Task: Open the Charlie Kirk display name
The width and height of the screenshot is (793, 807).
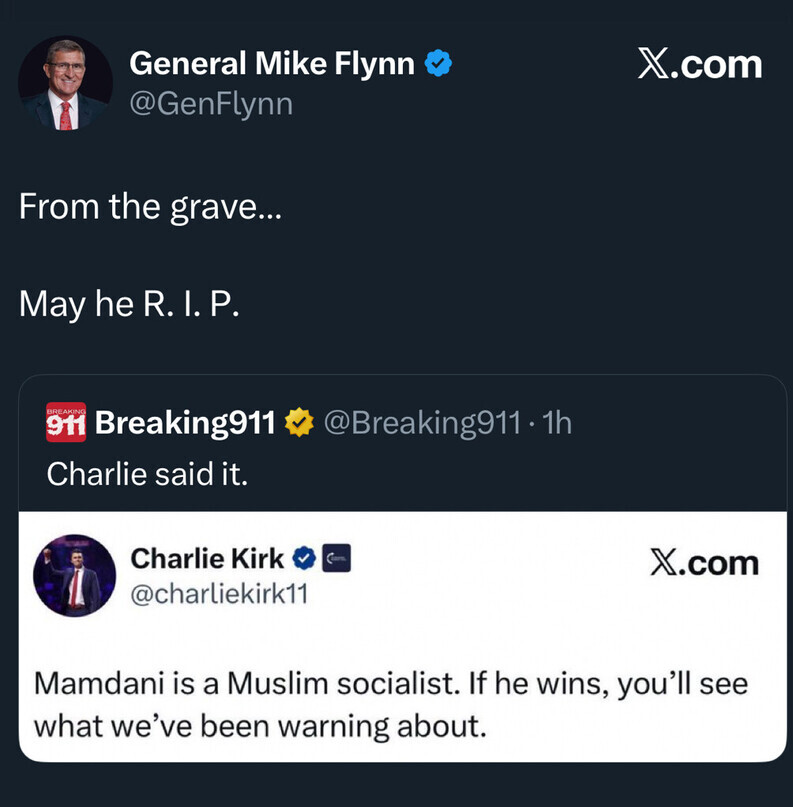Action: pyautogui.click(x=207, y=559)
